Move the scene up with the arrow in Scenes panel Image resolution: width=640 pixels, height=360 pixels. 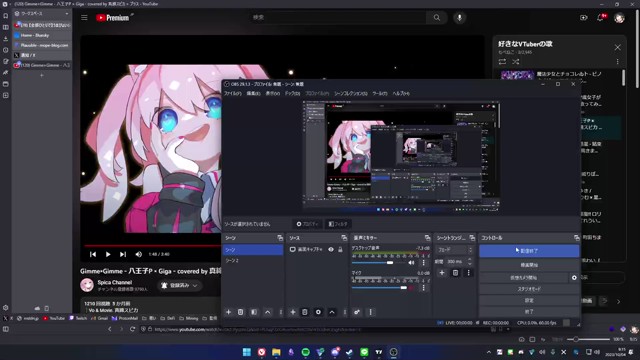(x=267, y=312)
